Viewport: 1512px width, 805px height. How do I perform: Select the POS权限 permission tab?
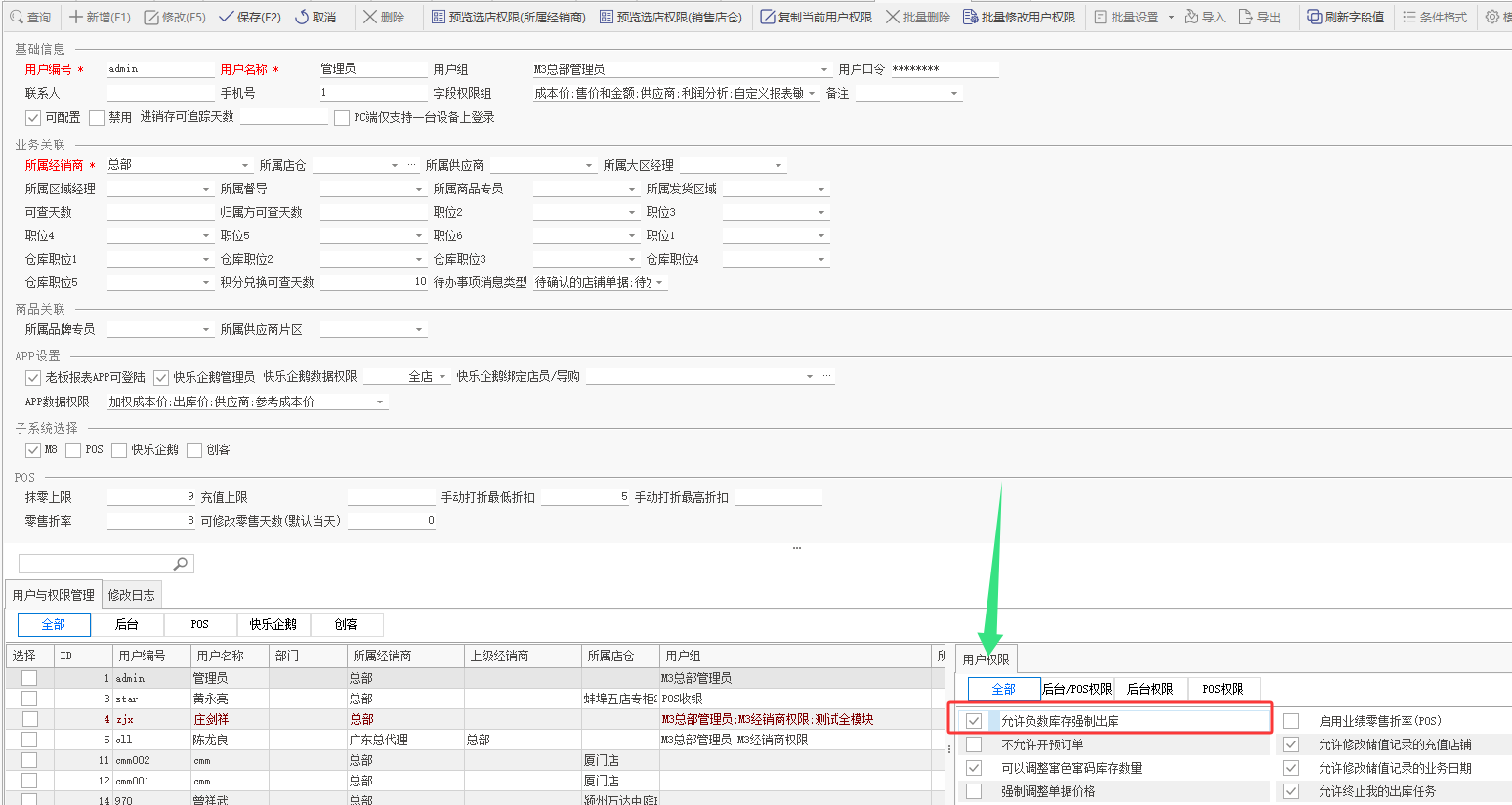[1223, 689]
